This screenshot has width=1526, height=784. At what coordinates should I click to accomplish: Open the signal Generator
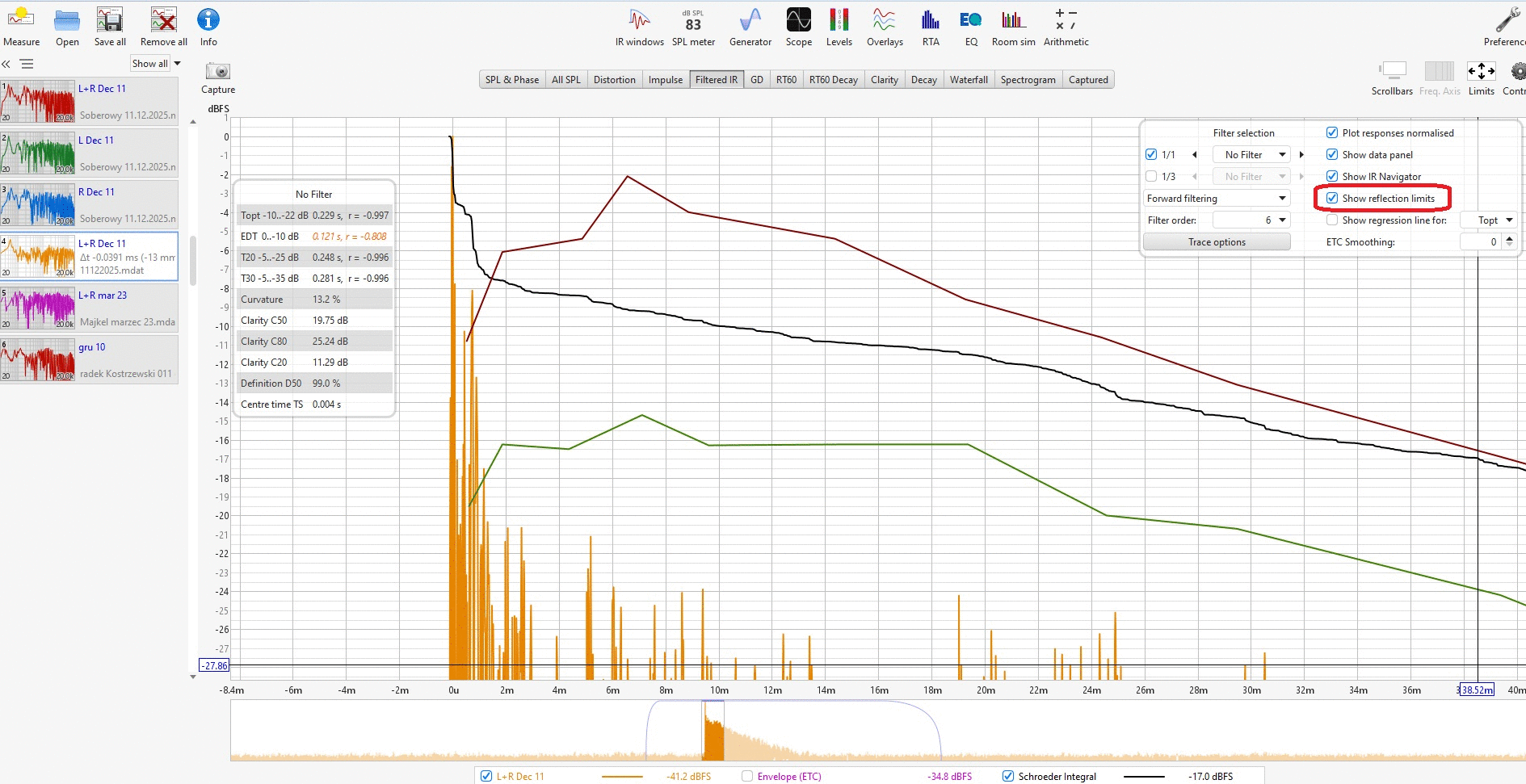750,27
